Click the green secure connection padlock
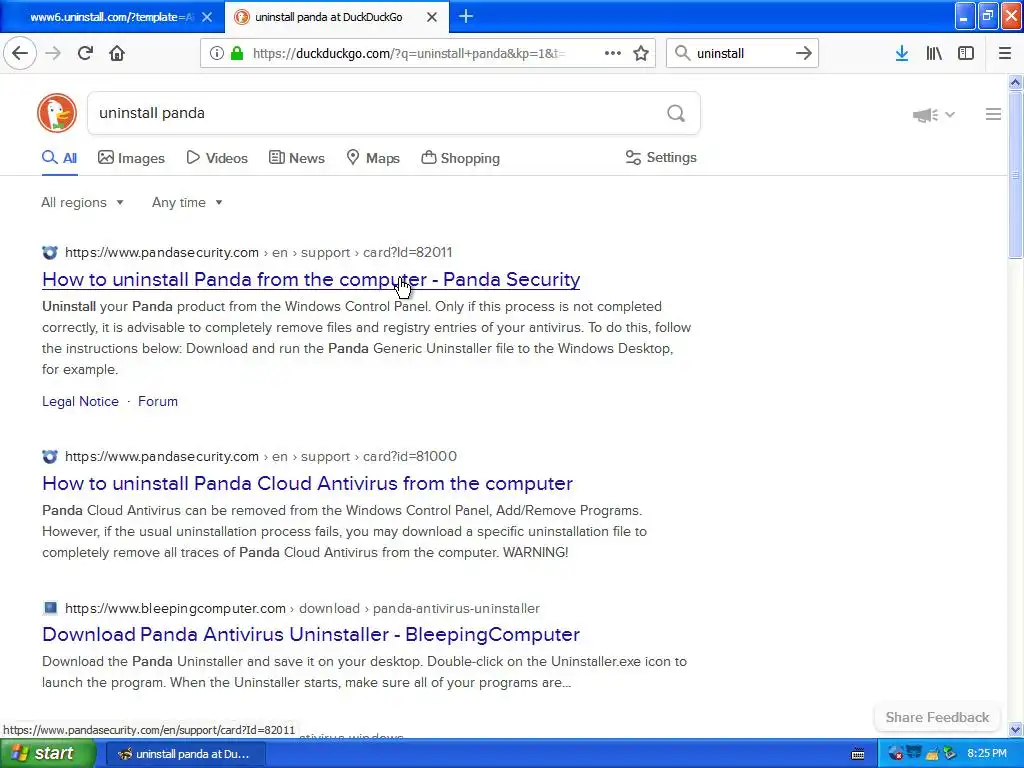Viewport: 1024px width, 768px height. (237, 53)
